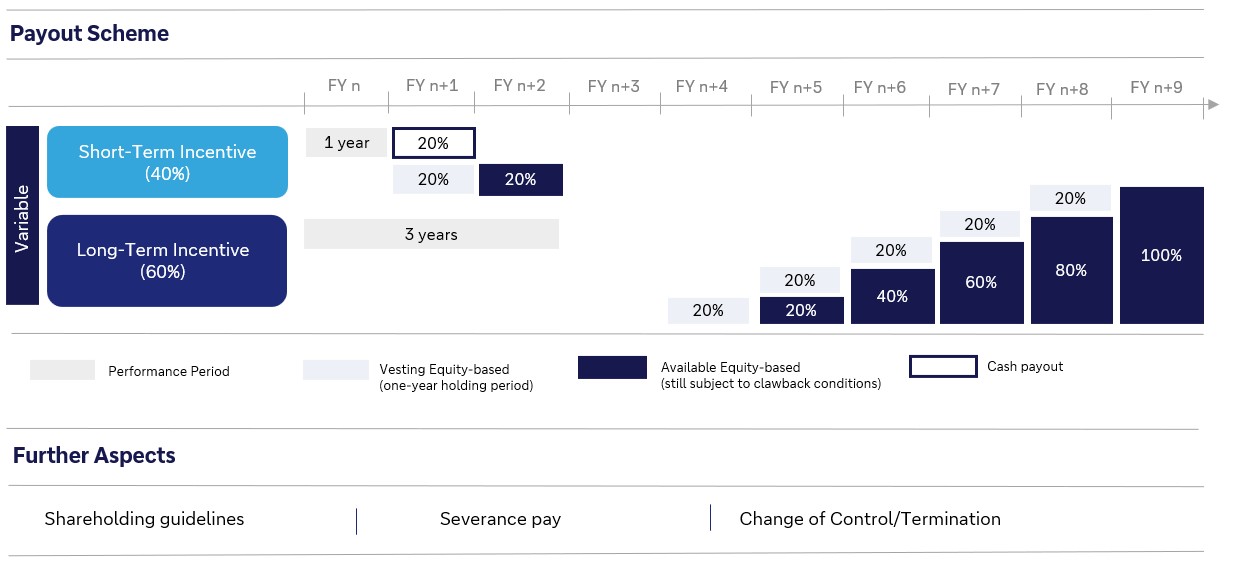Select the FY n+3 timeline label

[x=613, y=86]
